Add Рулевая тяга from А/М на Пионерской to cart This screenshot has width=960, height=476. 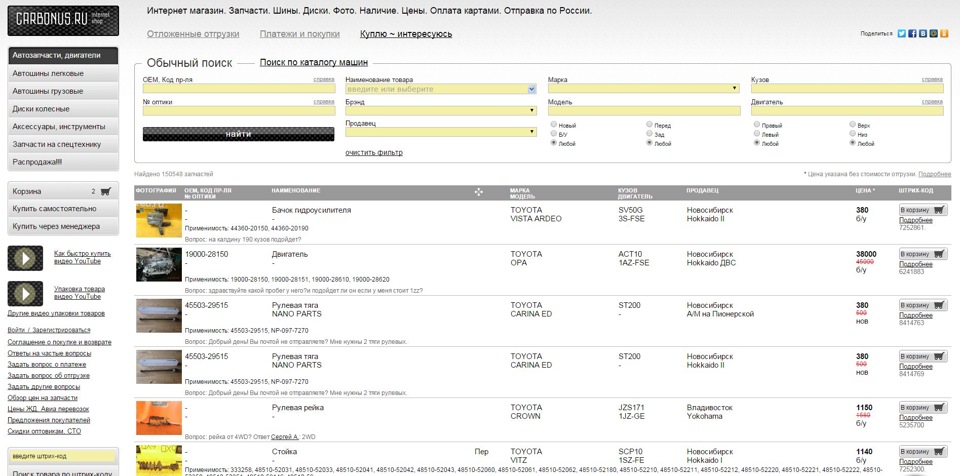pyautogui.click(x=923, y=305)
